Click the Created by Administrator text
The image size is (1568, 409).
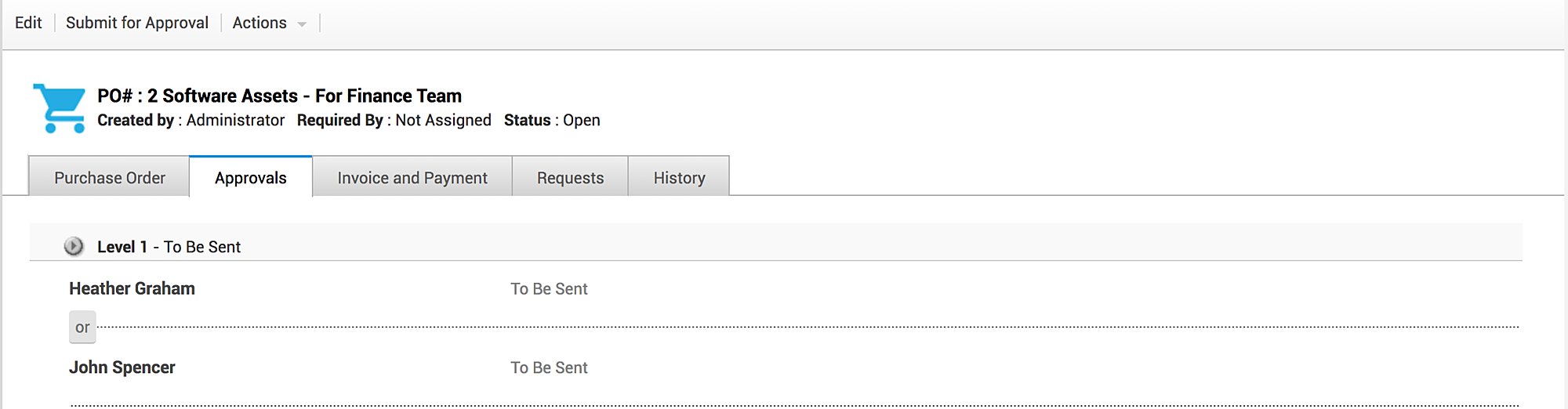click(x=191, y=120)
